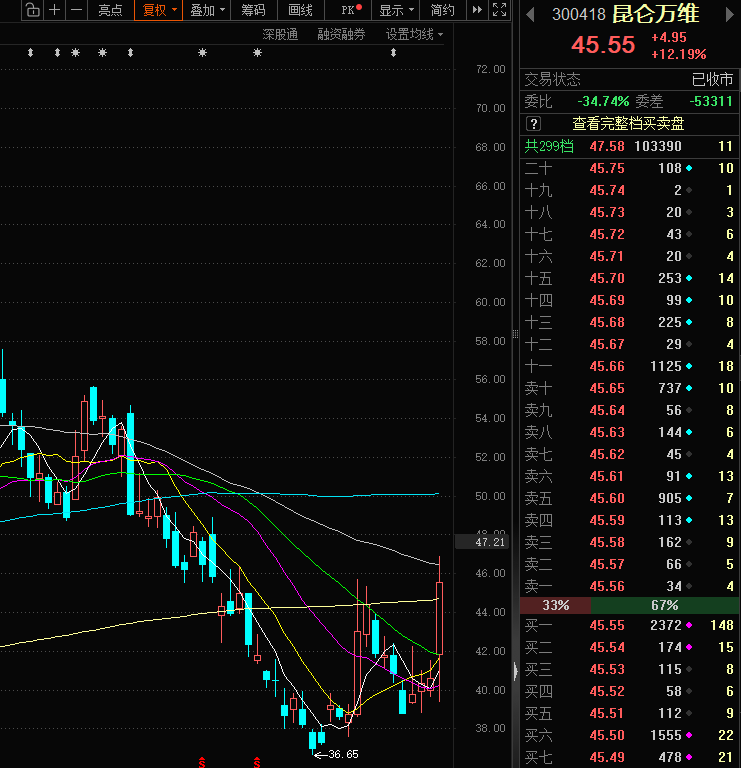Click the 深股通 label
741x768 pixels.
[x=280, y=34]
